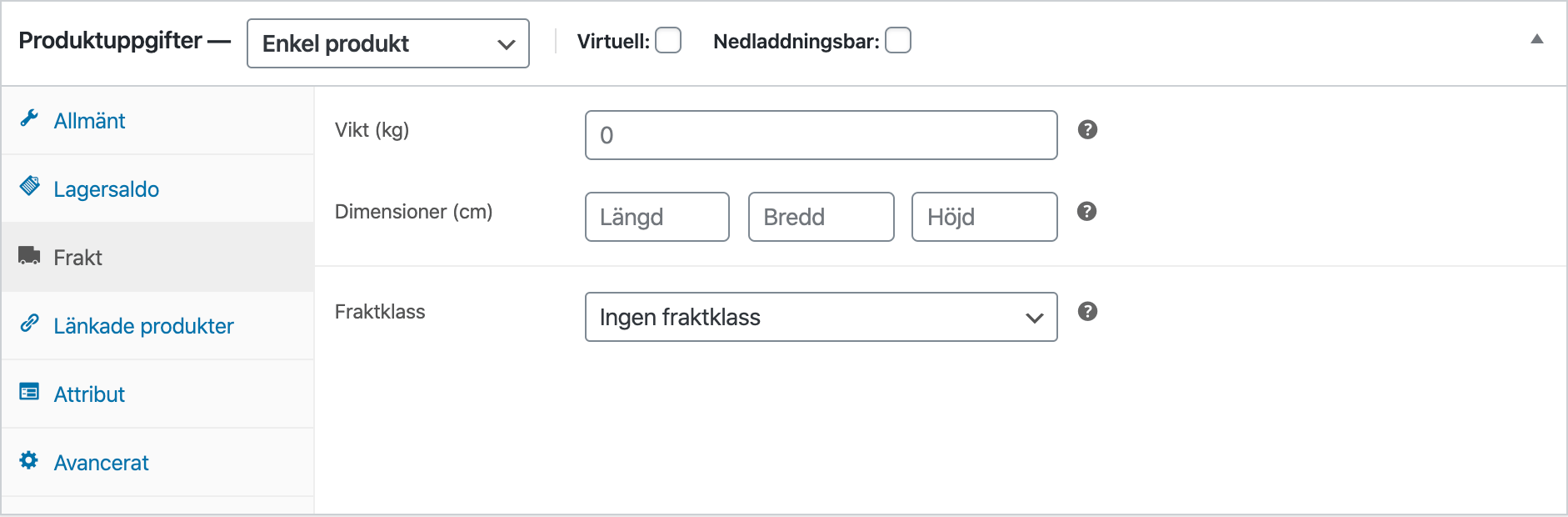Click the Frakt truck icon
Image resolution: width=1568 pixels, height=517 pixels.
pos(29,255)
